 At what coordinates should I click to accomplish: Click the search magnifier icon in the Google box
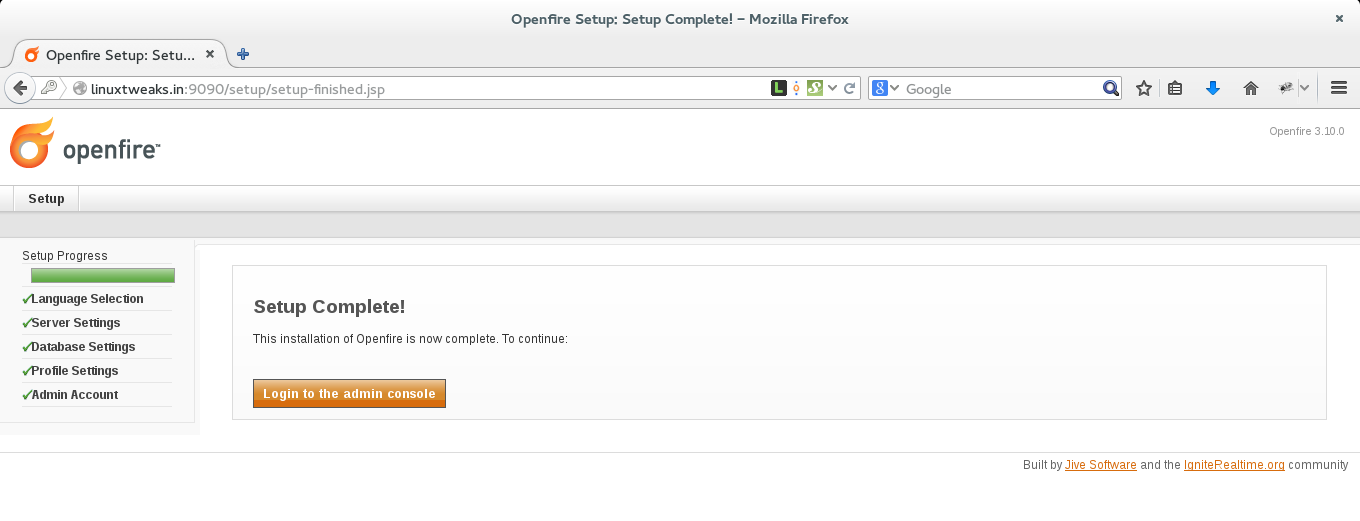tap(1110, 88)
